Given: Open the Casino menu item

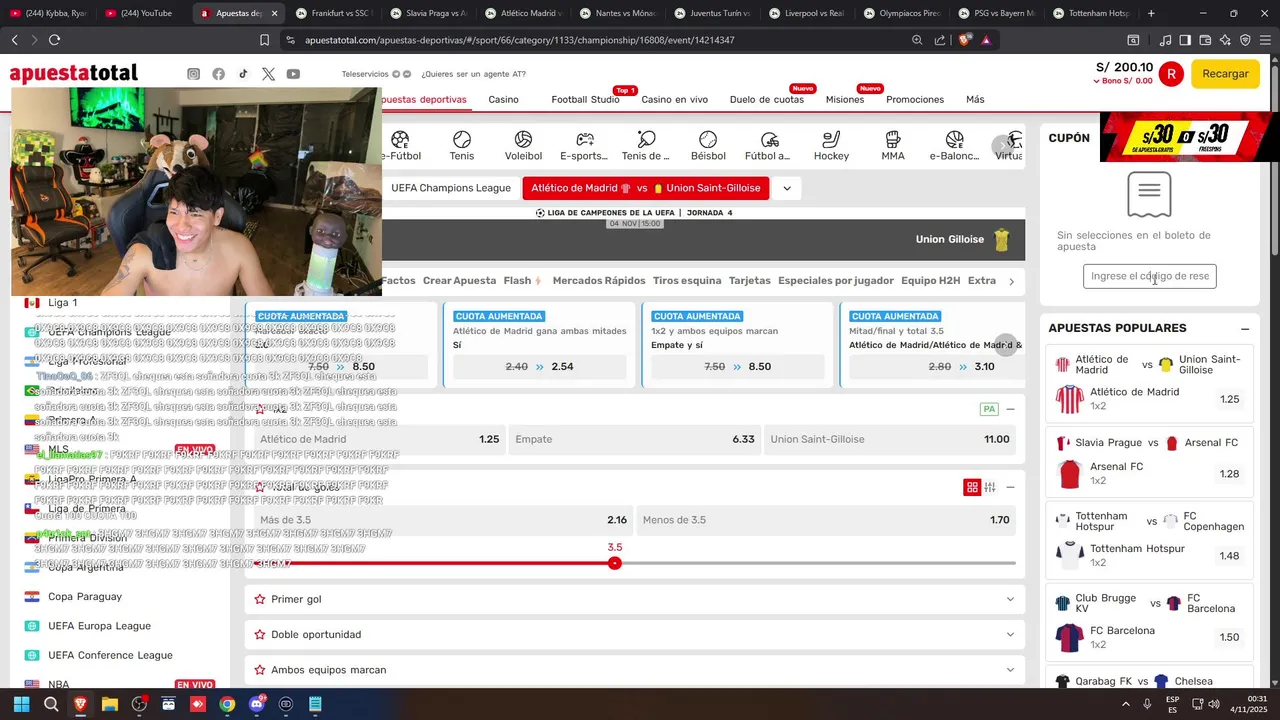Looking at the screenshot, I should click(503, 100).
